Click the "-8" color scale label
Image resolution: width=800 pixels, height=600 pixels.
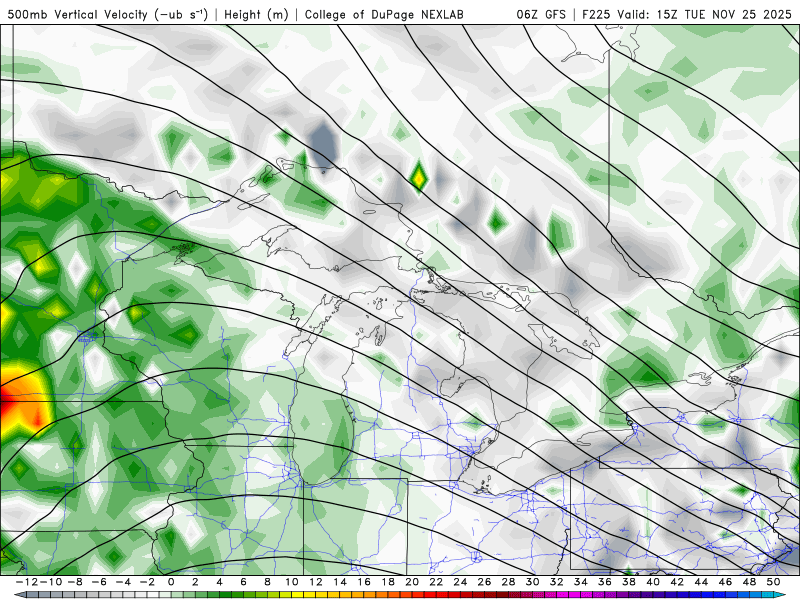point(73,582)
